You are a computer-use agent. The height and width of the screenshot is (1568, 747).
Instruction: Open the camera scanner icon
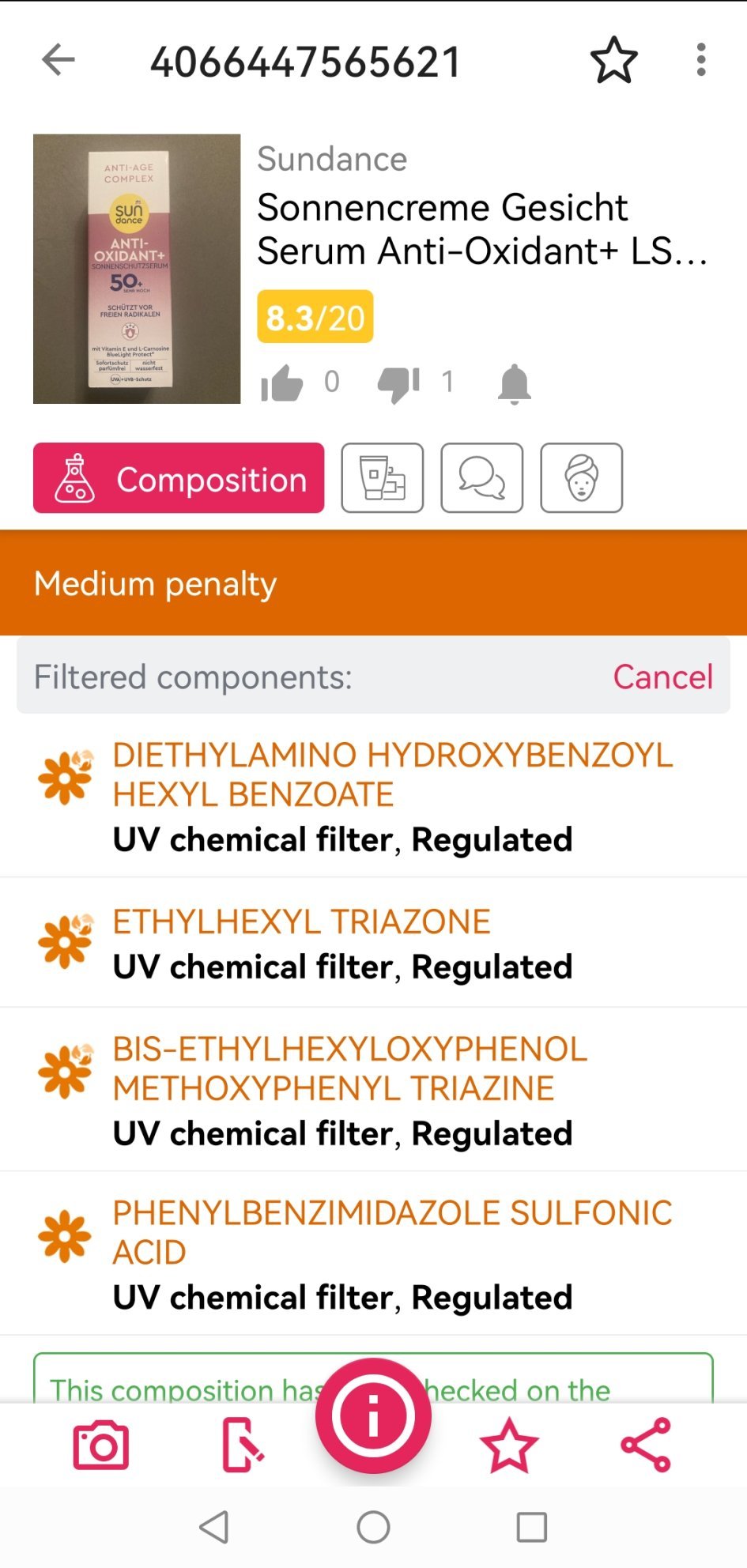point(100,1445)
